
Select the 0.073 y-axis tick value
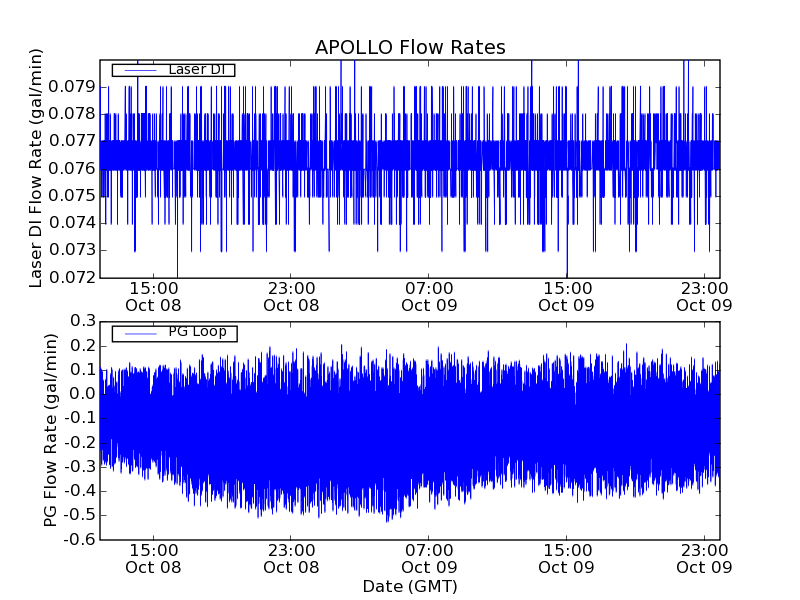click(x=72, y=250)
